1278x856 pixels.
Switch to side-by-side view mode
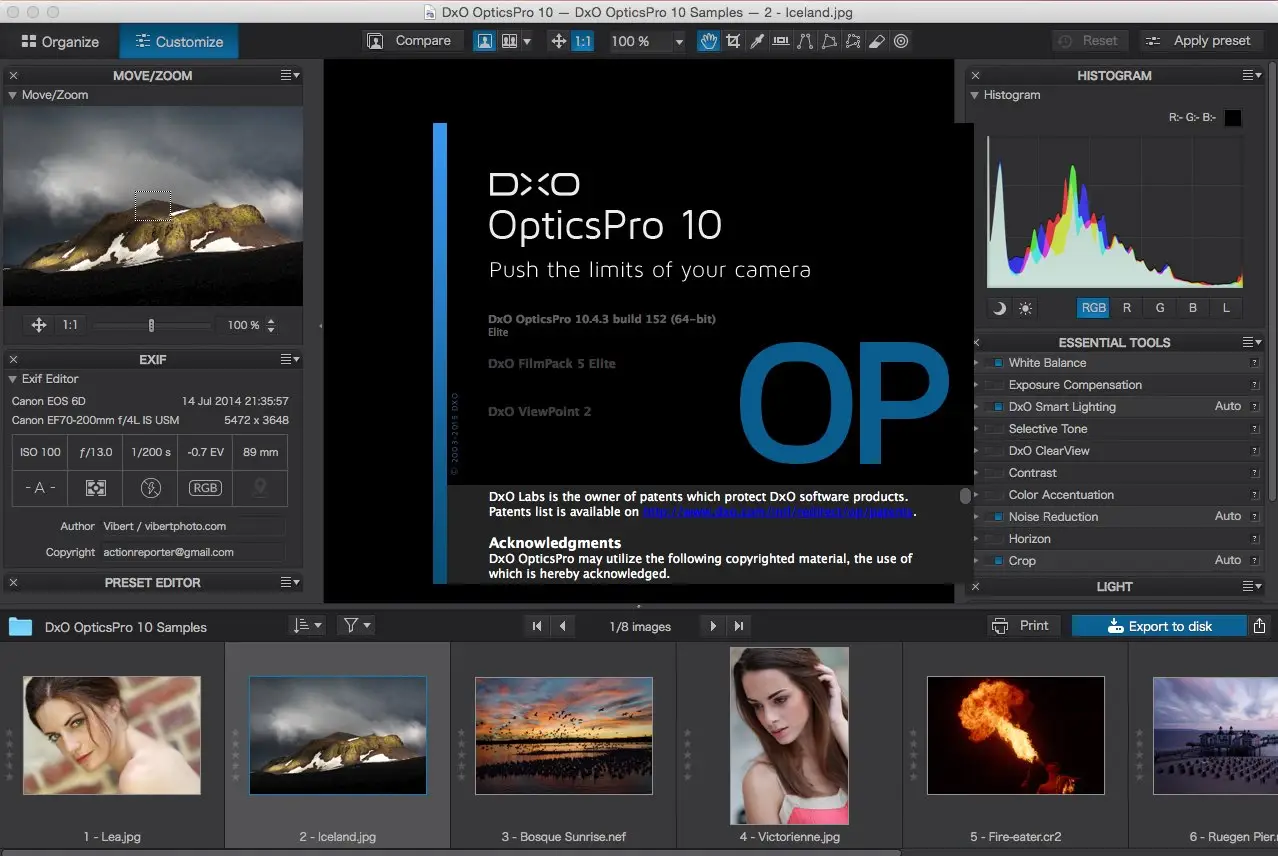pyautogui.click(x=509, y=41)
